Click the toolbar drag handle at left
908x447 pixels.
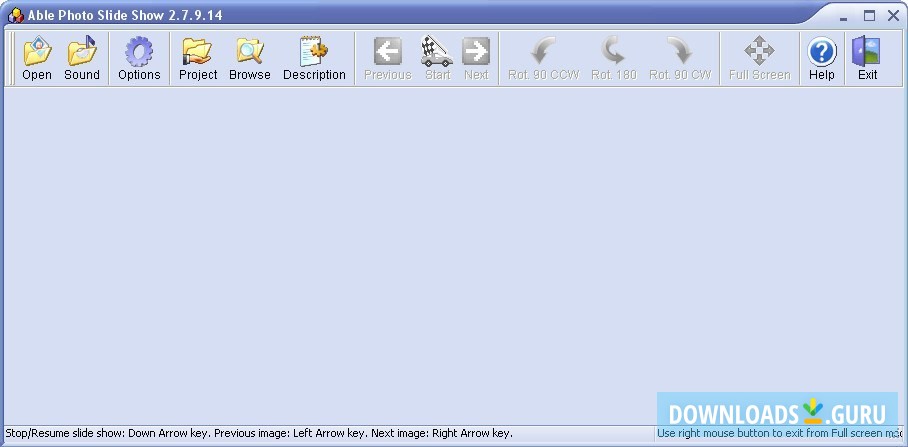[12, 58]
